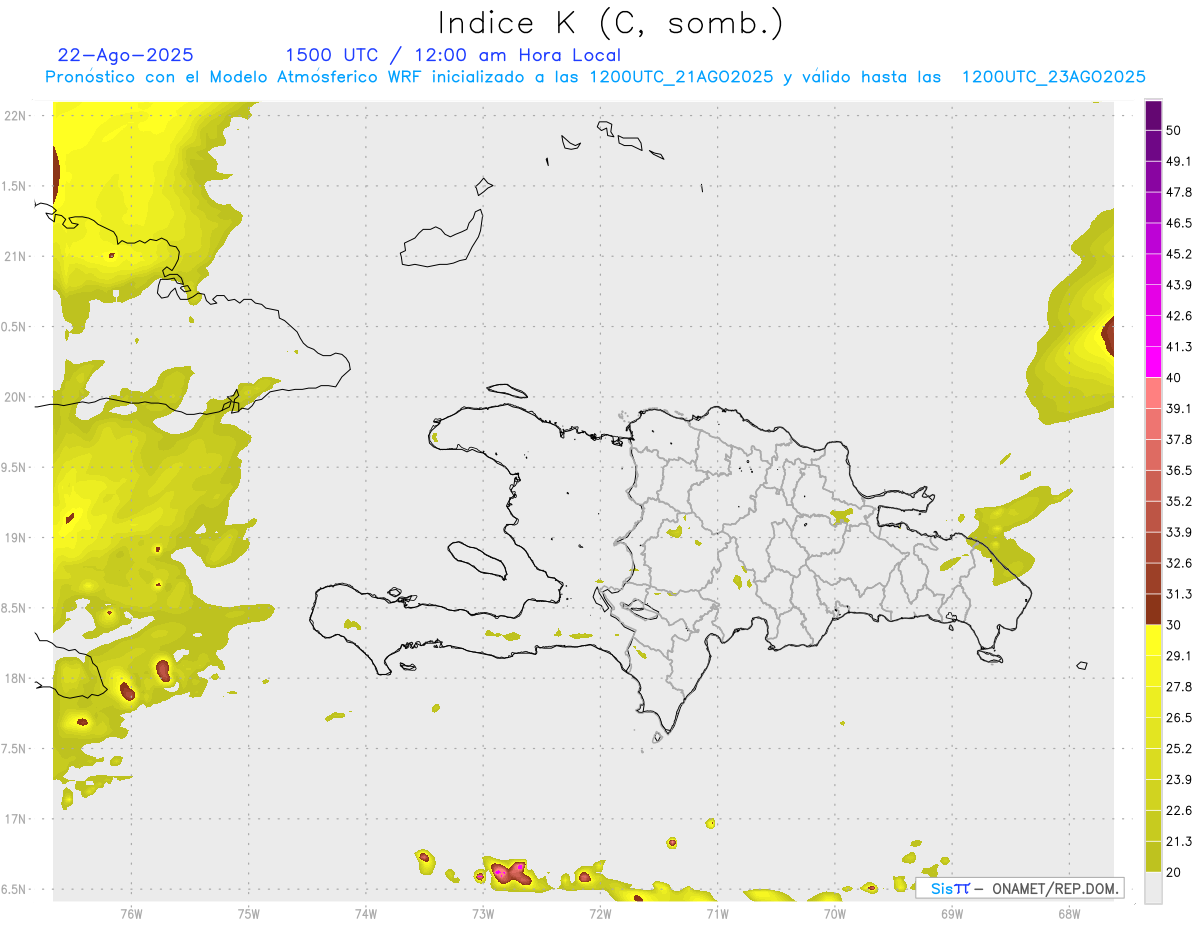Click the colorbar value 45.2

click(1179, 254)
